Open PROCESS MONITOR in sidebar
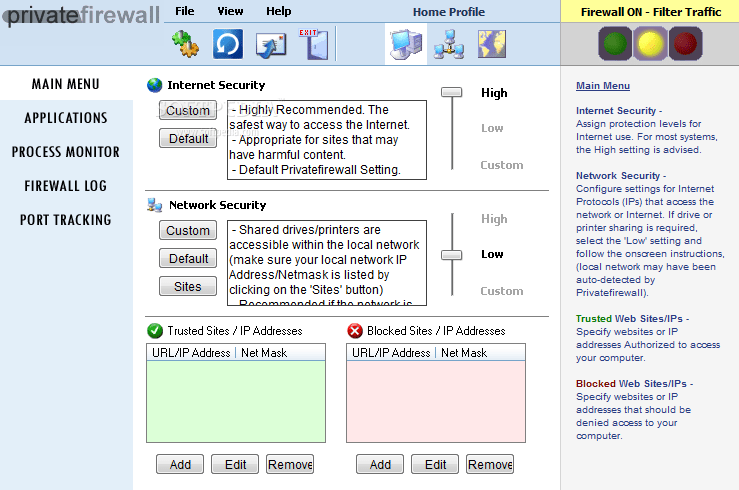The width and height of the screenshot is (739, 490). pos(66,152)
